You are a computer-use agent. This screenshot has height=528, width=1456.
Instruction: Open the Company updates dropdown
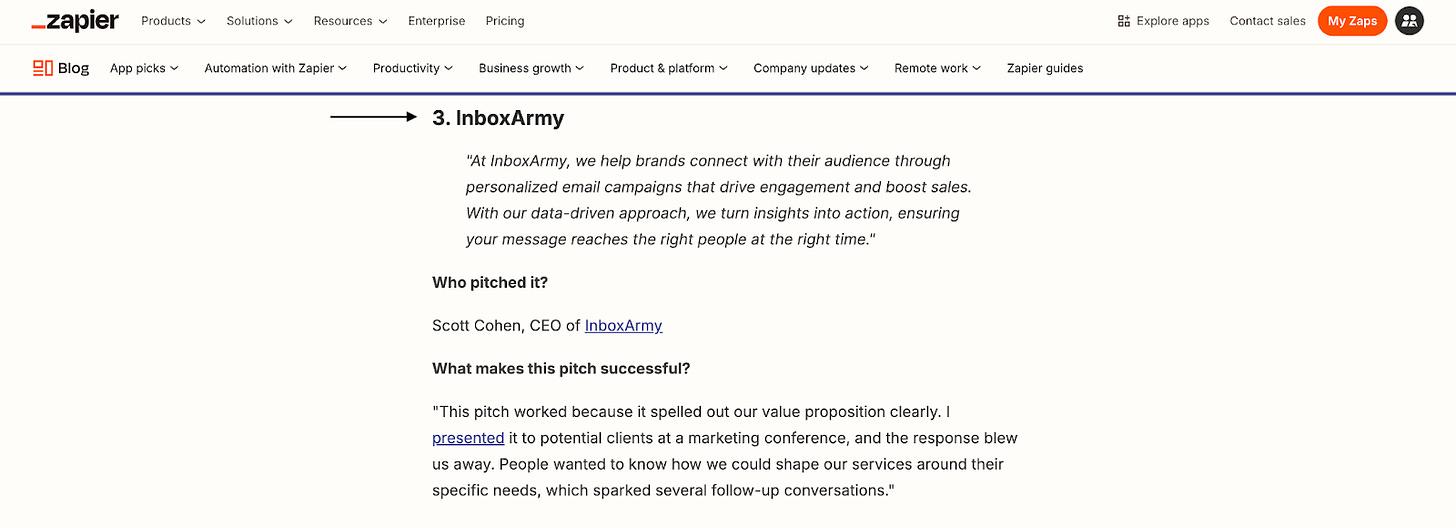pos(811,68)
